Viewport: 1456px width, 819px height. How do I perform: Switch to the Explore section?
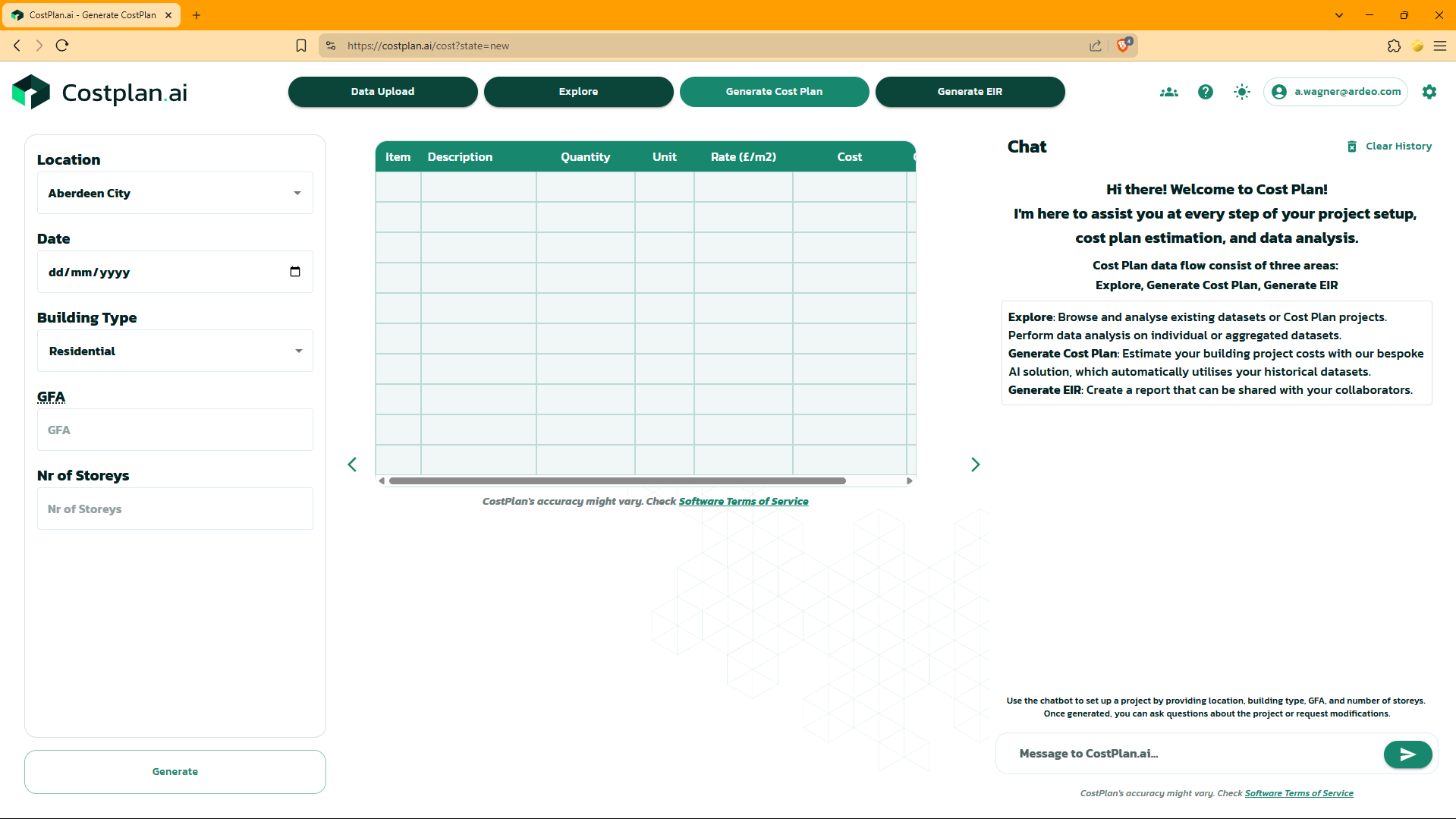tap(578, 91)
